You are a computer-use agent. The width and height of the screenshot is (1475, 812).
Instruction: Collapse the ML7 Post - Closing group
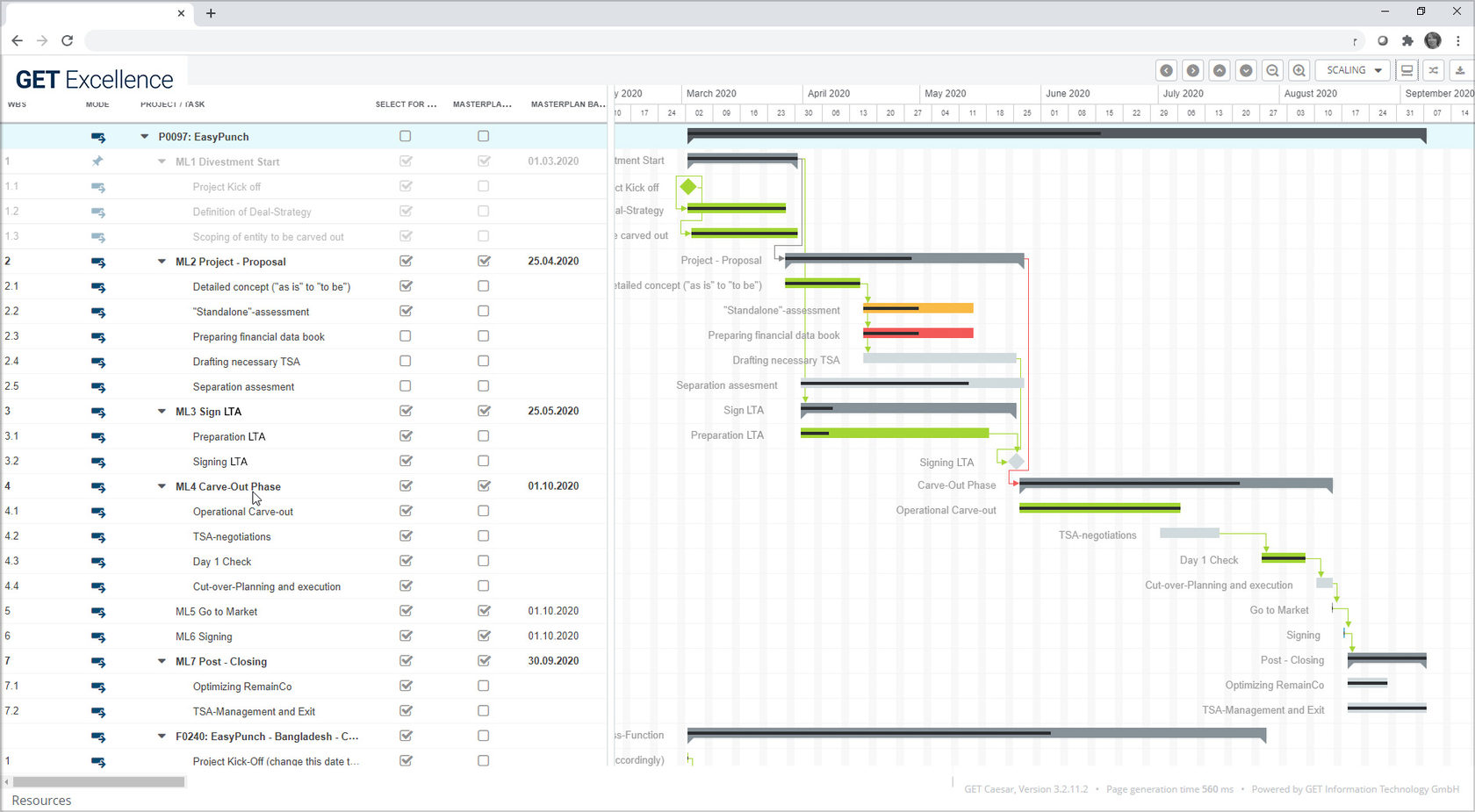tap(162, 661)
